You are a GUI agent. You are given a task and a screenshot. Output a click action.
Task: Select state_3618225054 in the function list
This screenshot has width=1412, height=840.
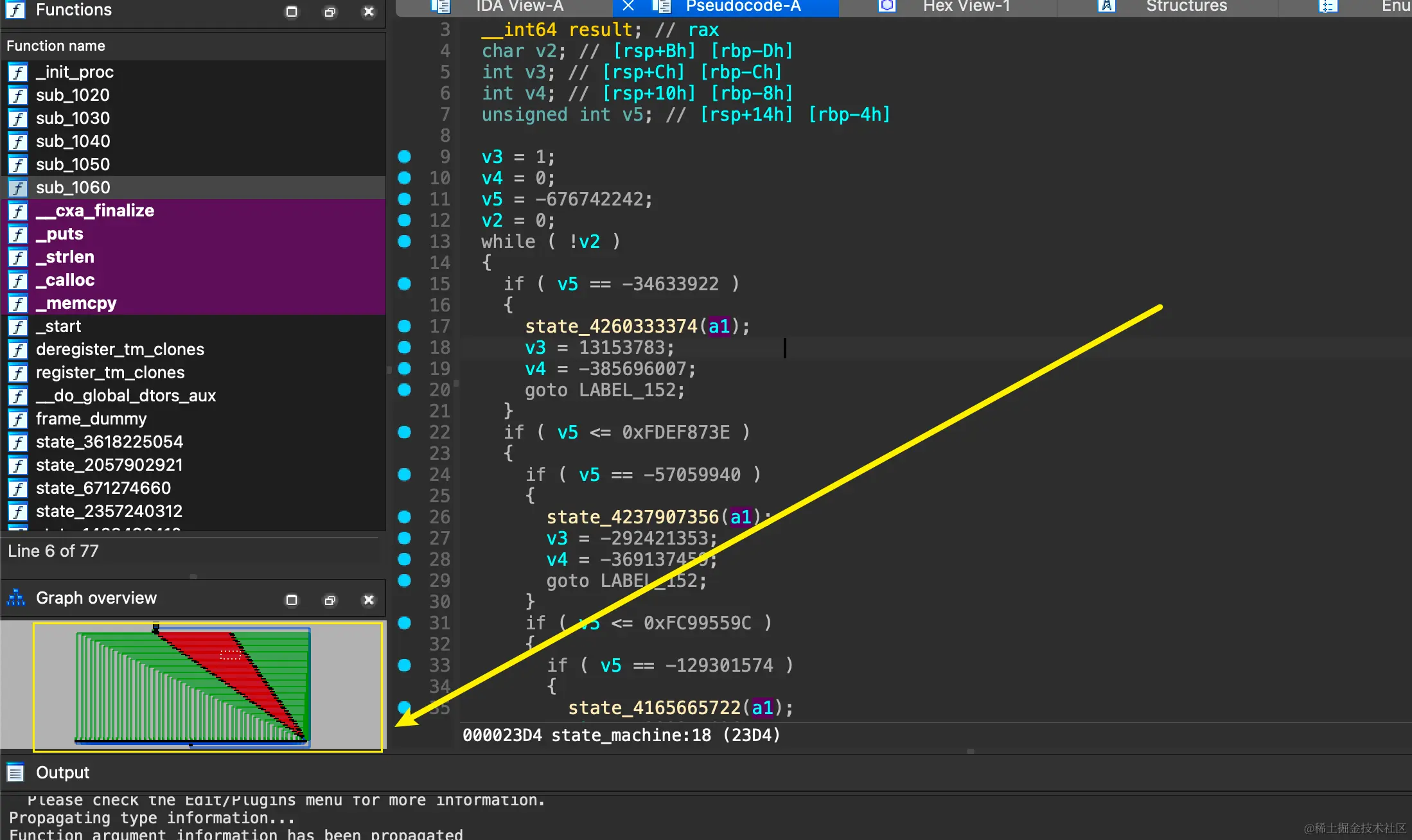(x=109, y=442)
